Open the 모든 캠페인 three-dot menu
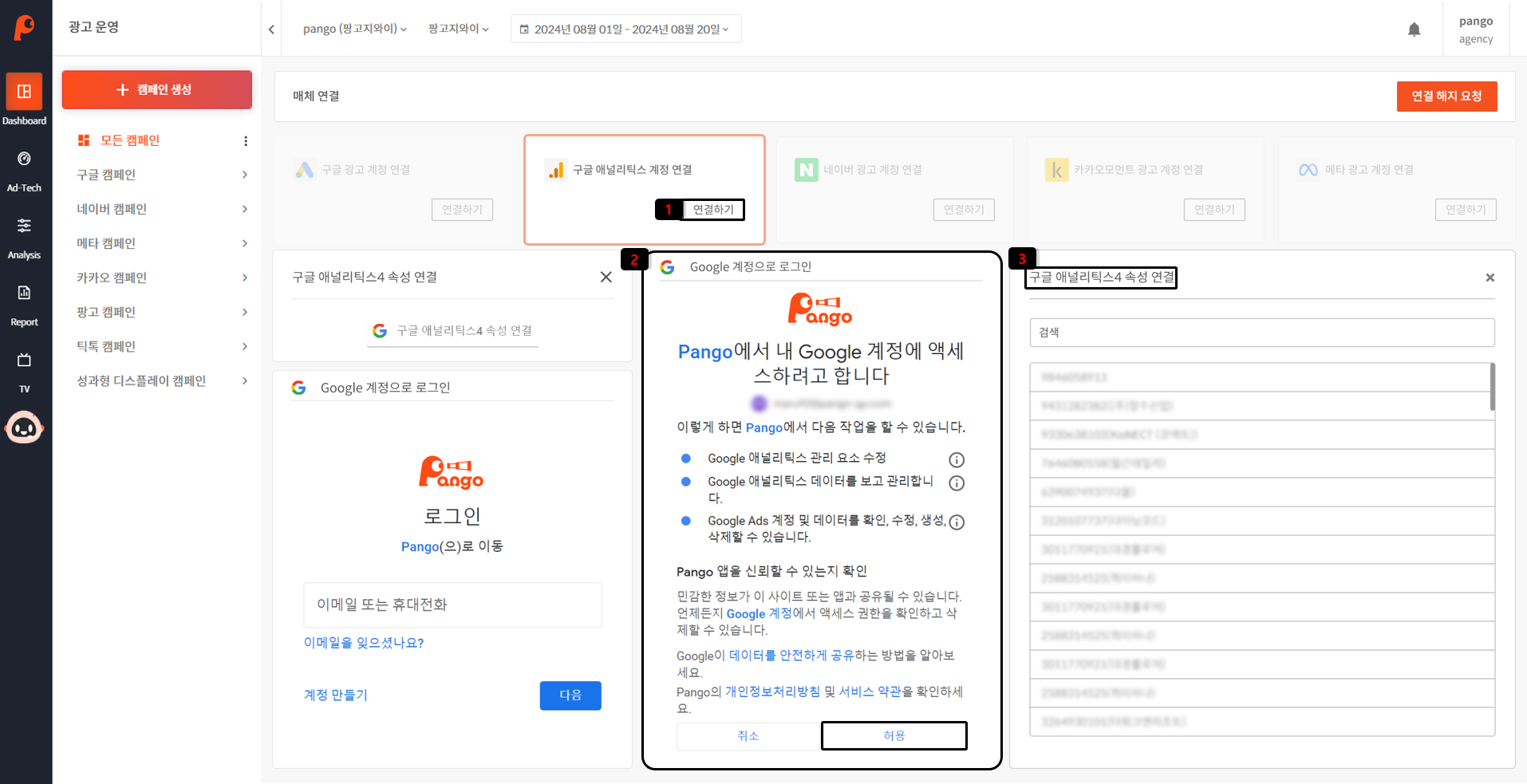This screenshot has width=1527, height=784. (x=246, y=141)
